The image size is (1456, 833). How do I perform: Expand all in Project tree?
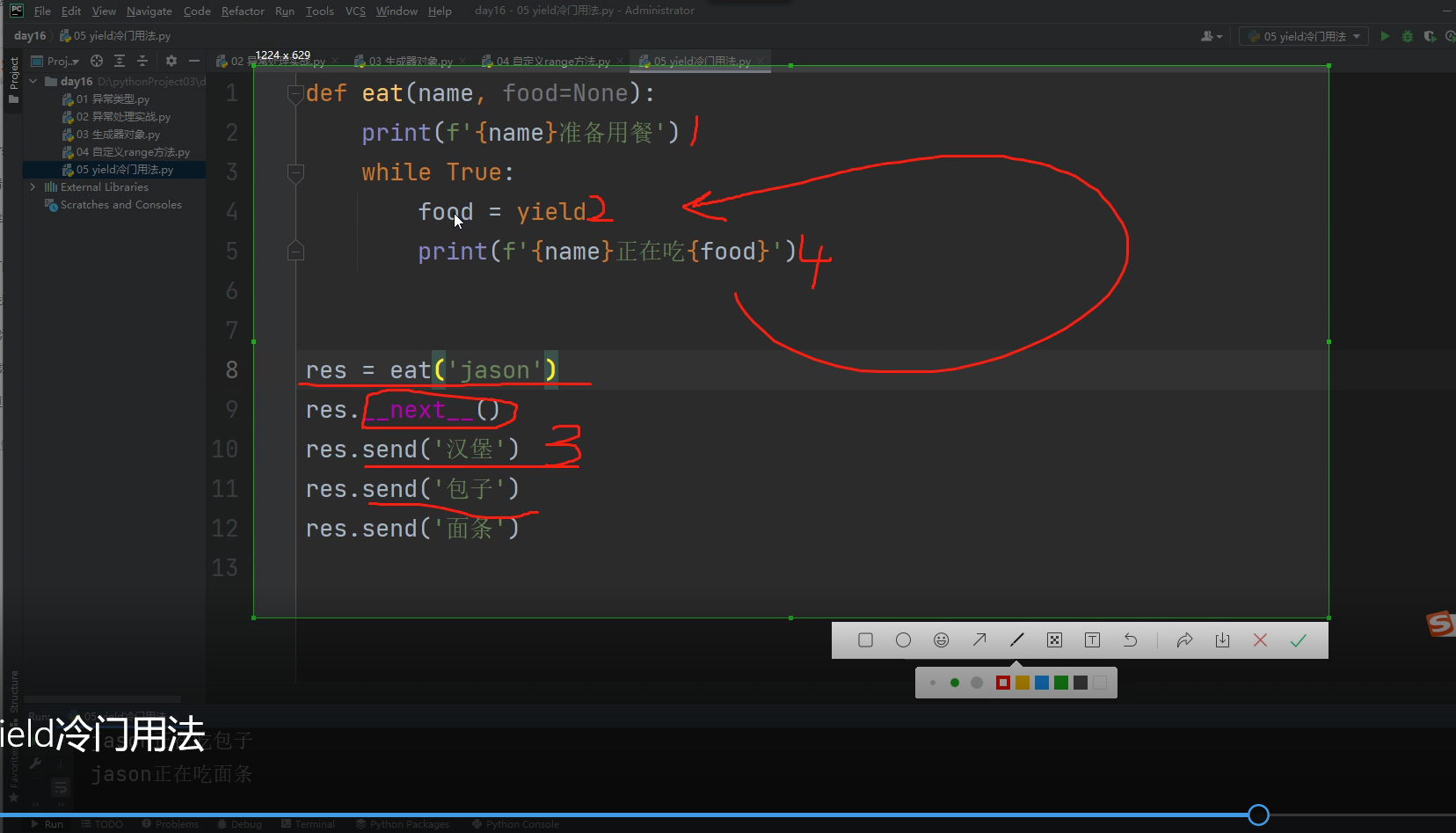(120, 61)
